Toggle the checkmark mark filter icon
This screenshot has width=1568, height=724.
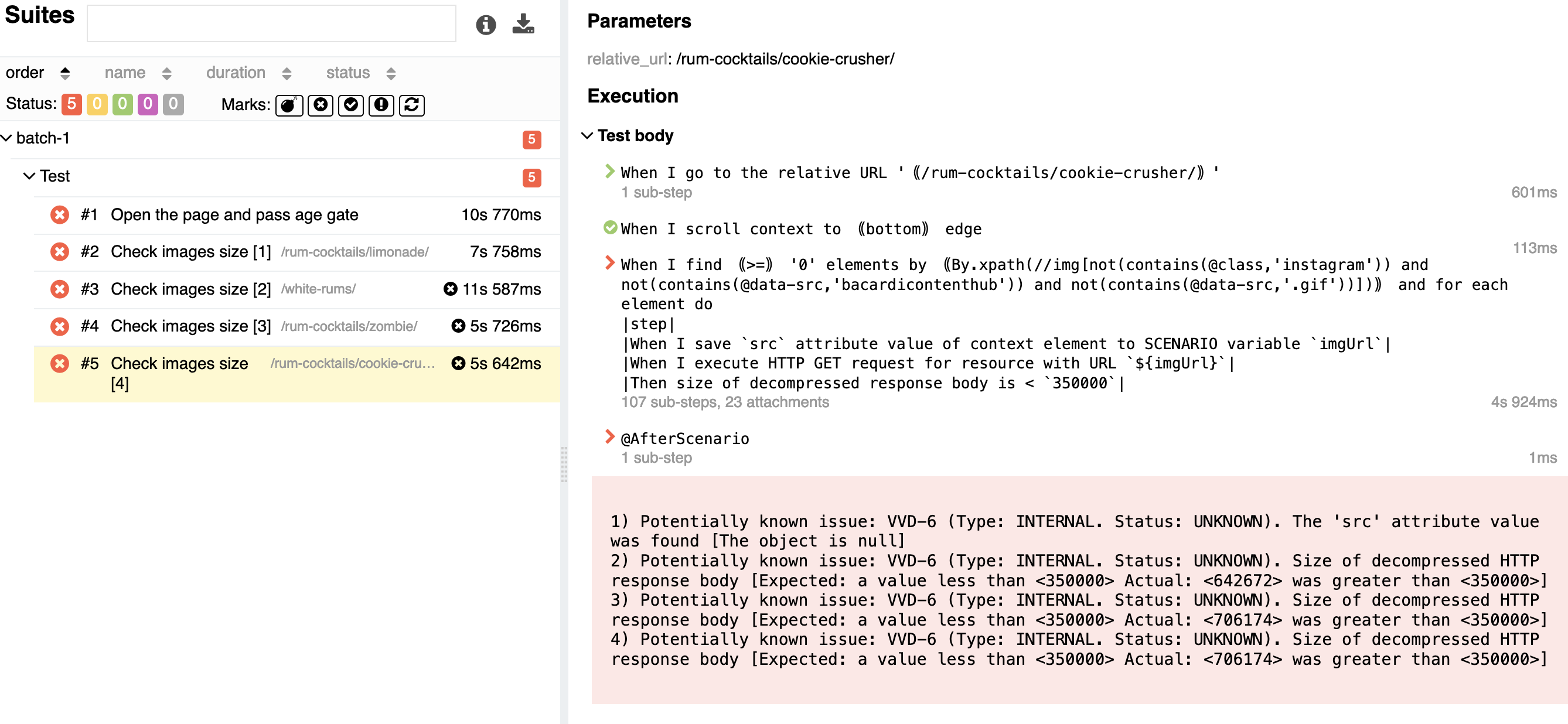click(x=350, y=105)
